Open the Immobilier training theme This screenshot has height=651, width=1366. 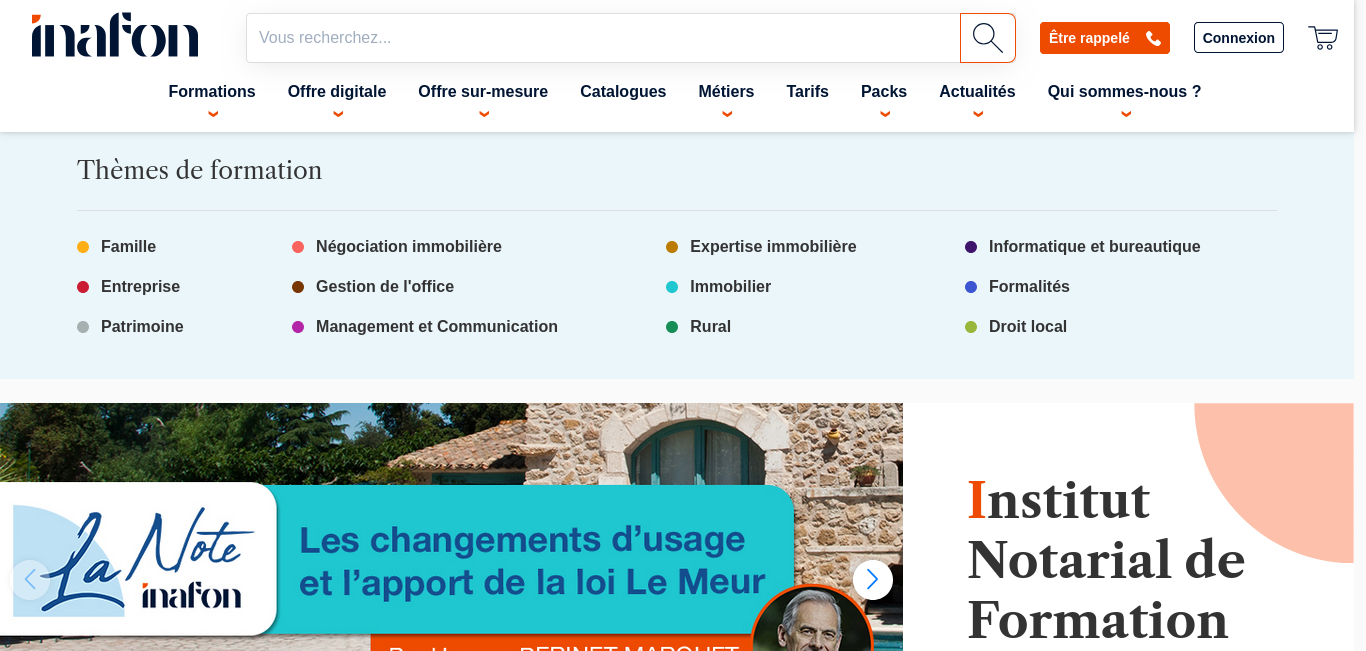[x=730, y=287]
